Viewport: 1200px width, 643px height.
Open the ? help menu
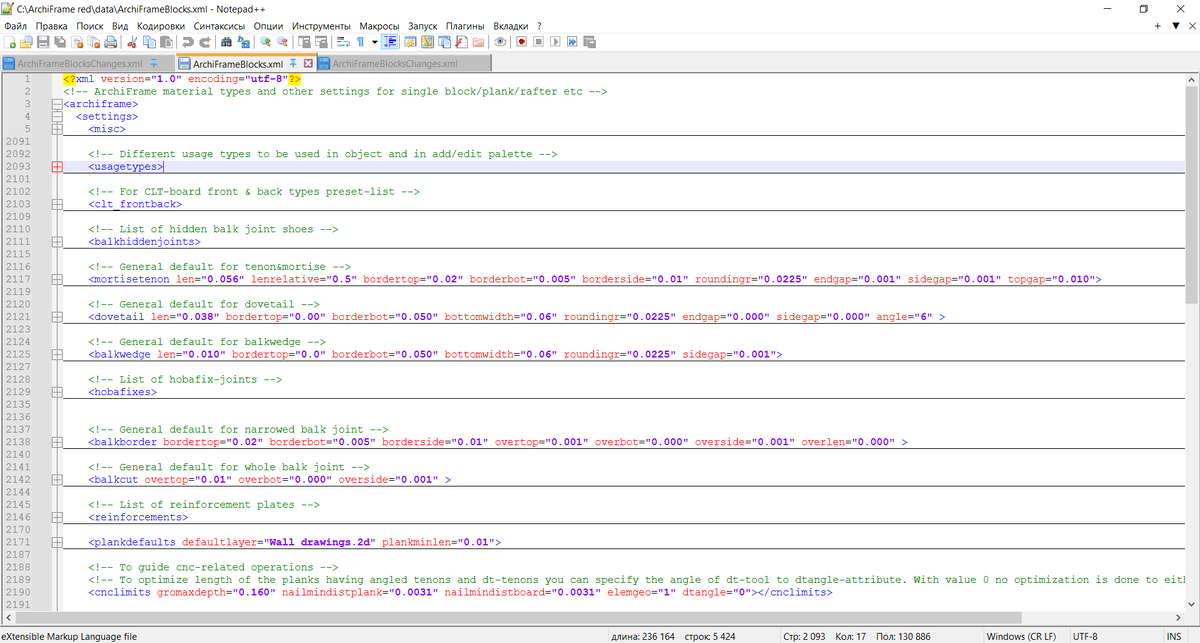pos(539,25)
